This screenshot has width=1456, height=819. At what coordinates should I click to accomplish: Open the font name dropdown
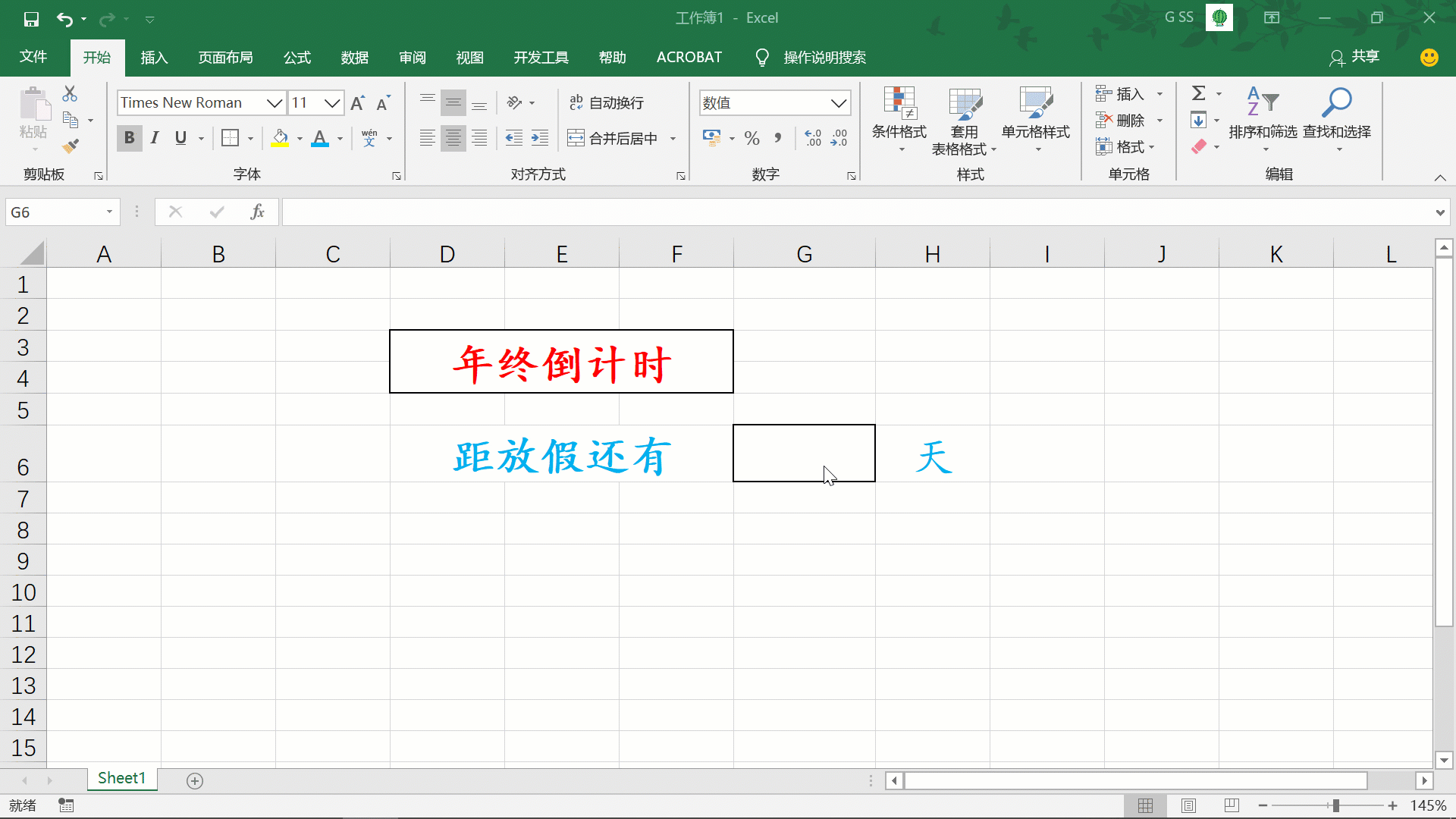pos(274,102)
